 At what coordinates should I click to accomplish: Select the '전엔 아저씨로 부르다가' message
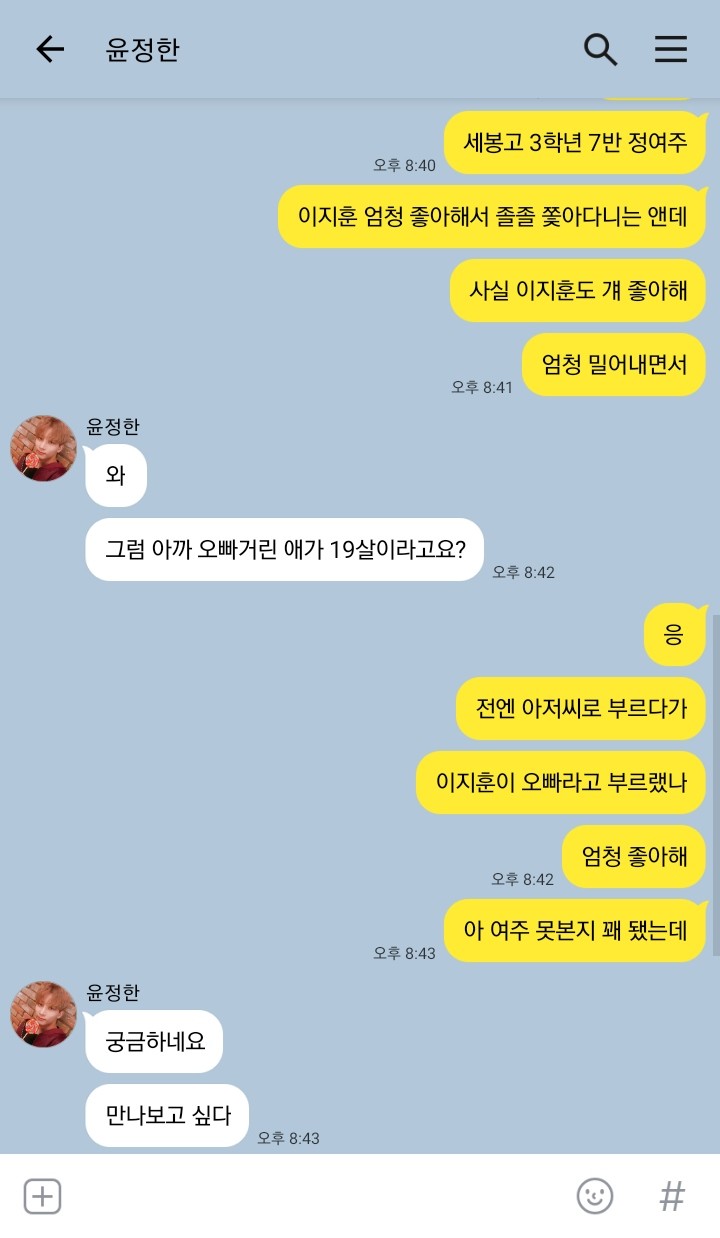coord(581,709)
